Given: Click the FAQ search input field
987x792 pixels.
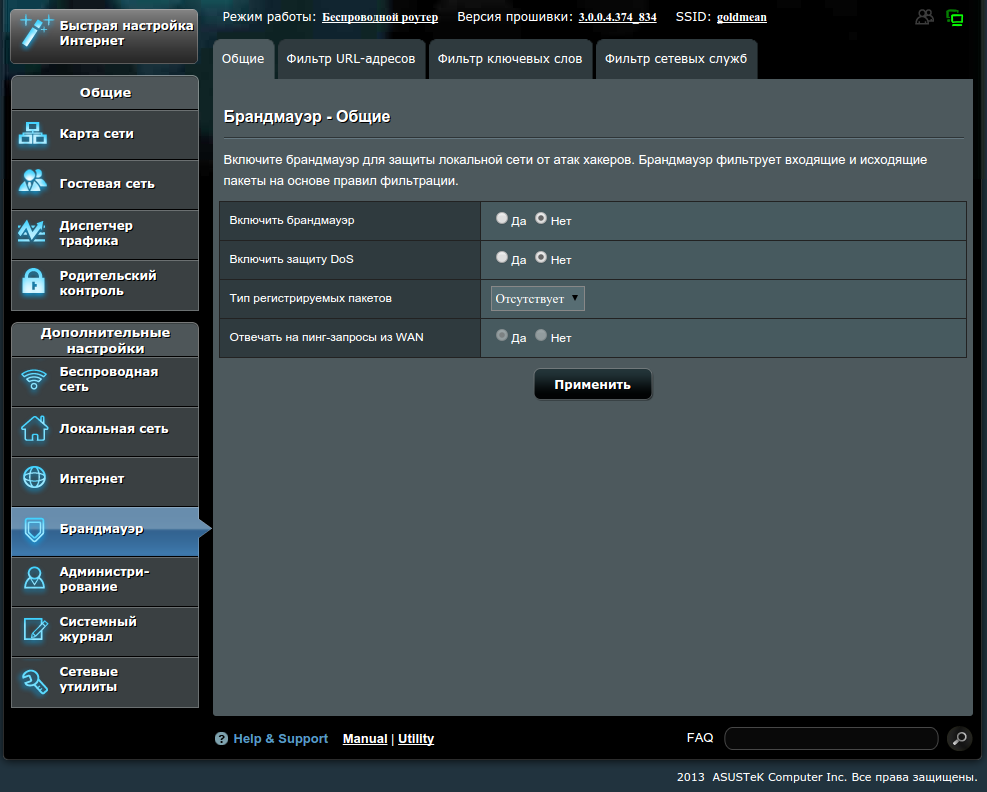Looking at the screenshot, I should click(830, 739).
